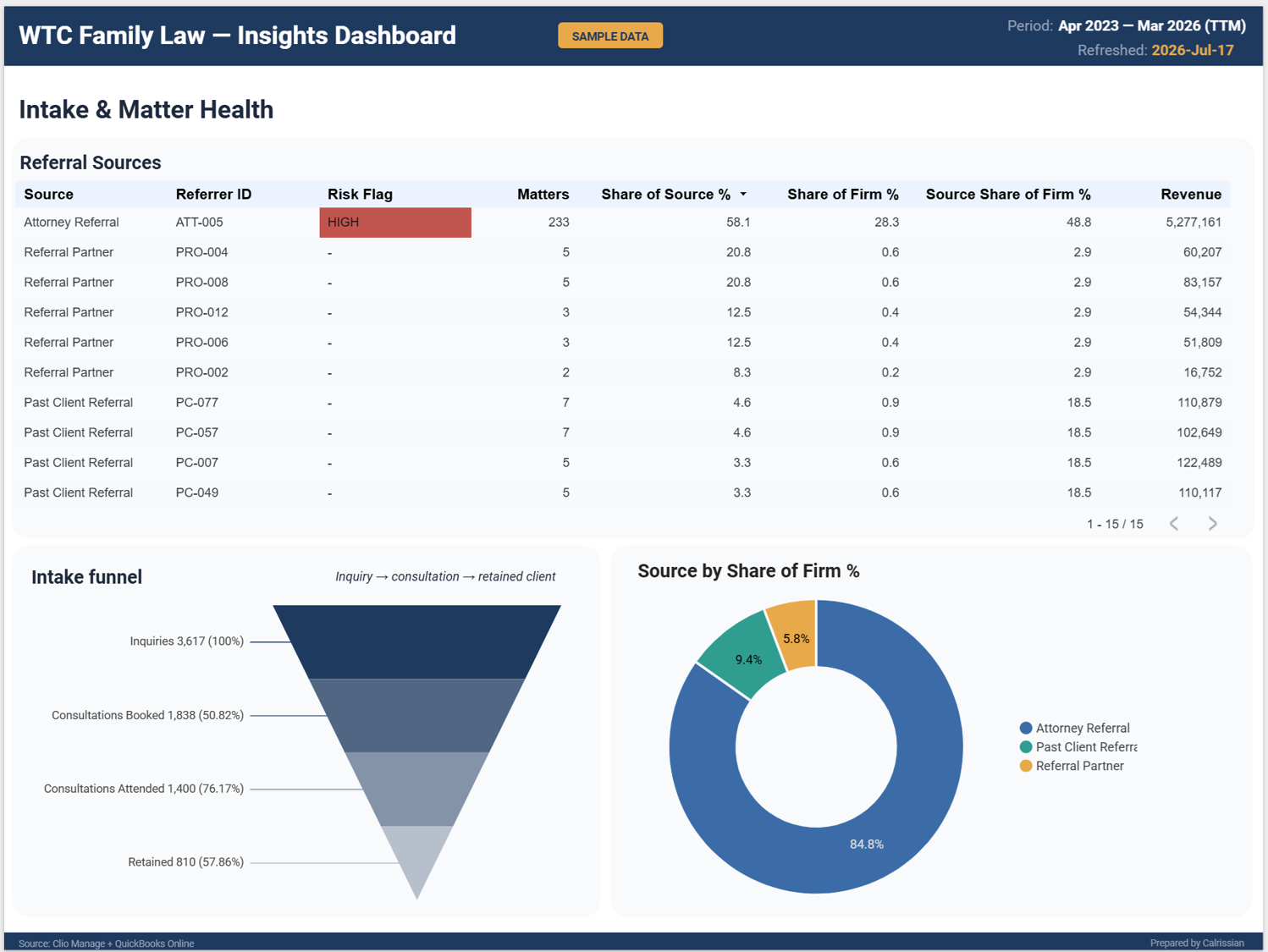Image resolution: width=1268 pixels, height=952 pixels.
Task: Click the Inquiries funnel segment
Action: point(416,641)
